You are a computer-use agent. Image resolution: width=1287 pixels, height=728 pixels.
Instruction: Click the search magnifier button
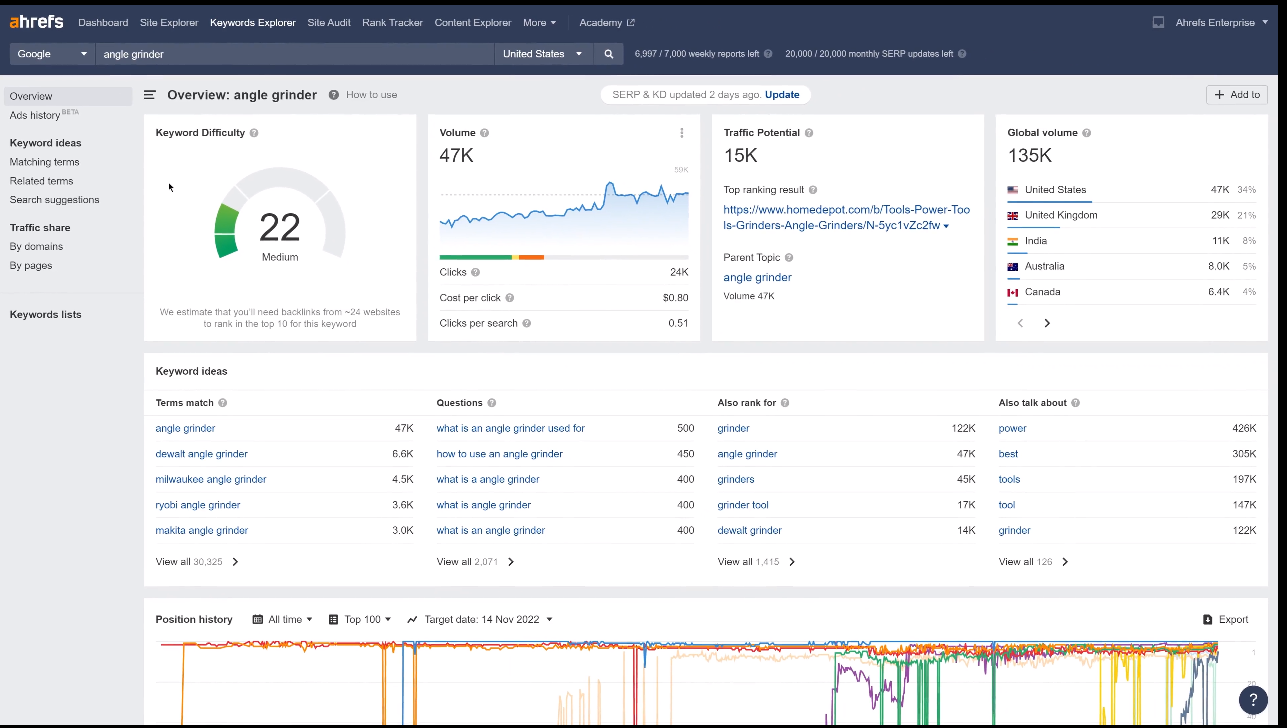coord(608,54)
